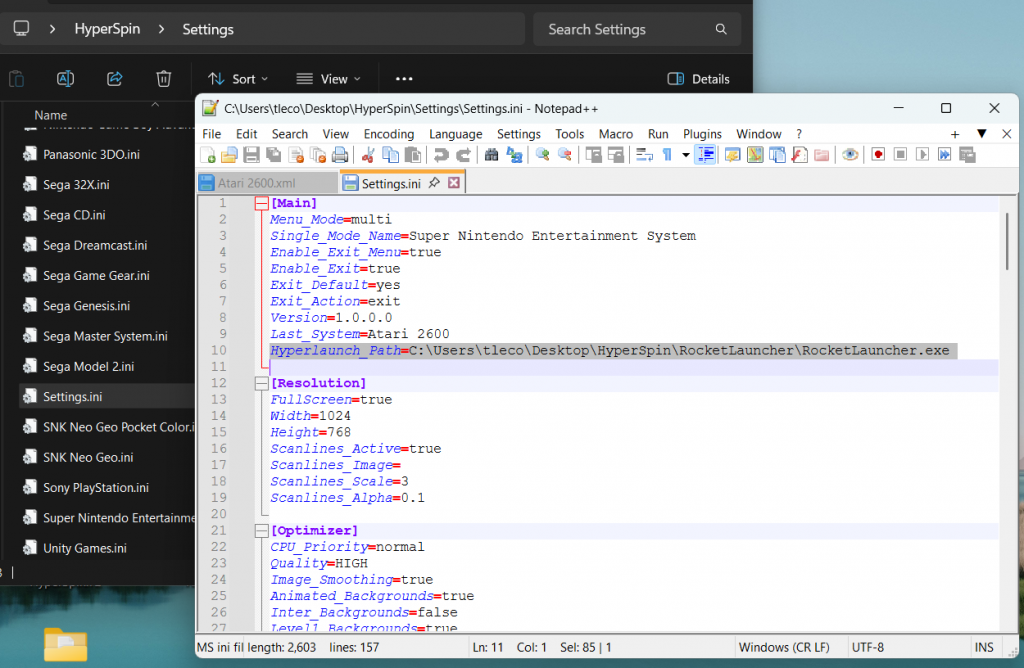Click the Notepad++ vertical scrollbar thumb
Screen dimensions: 1024x668
click(x=1006, y=241)
